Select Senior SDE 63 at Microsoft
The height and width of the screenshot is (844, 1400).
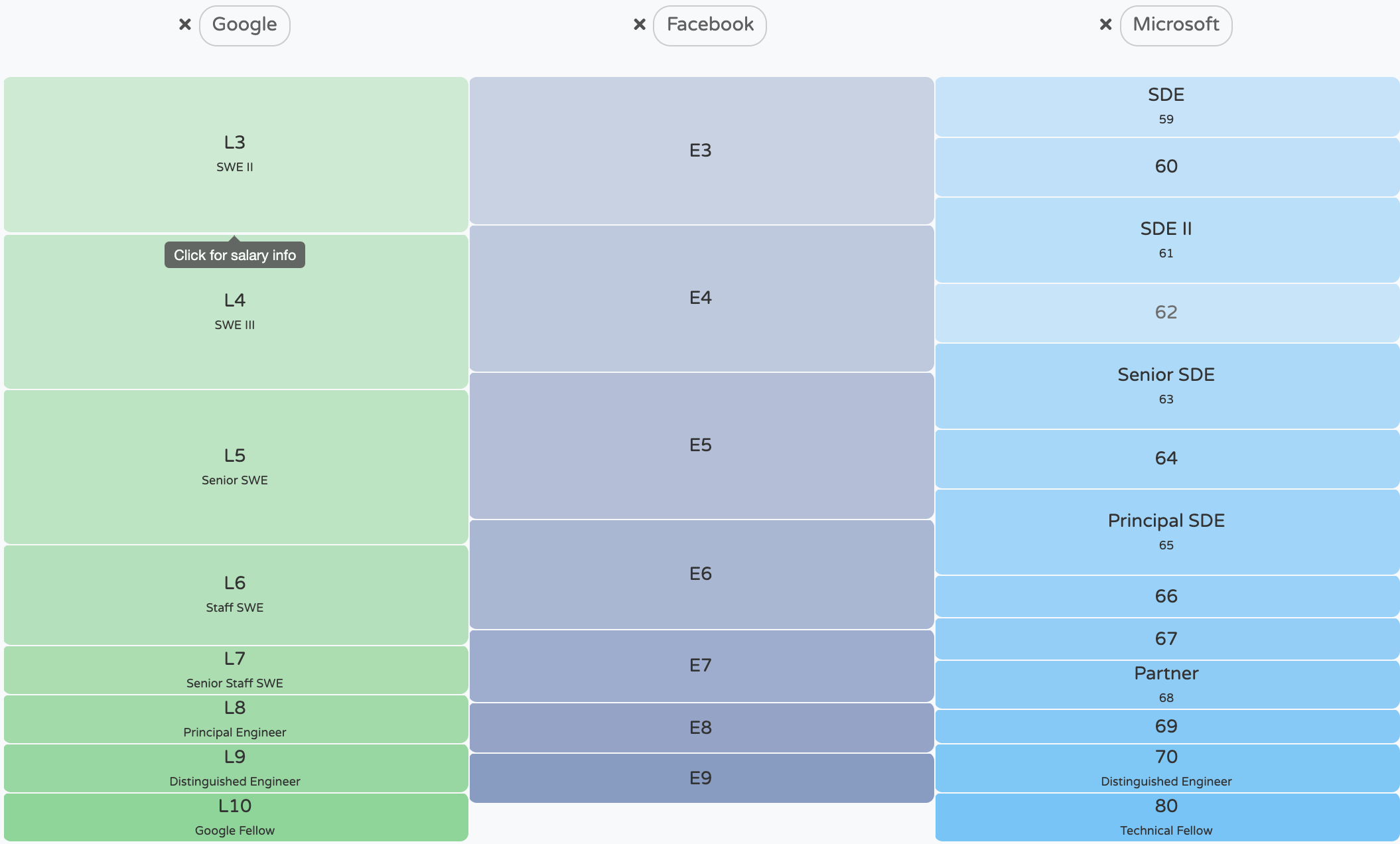1166,386
